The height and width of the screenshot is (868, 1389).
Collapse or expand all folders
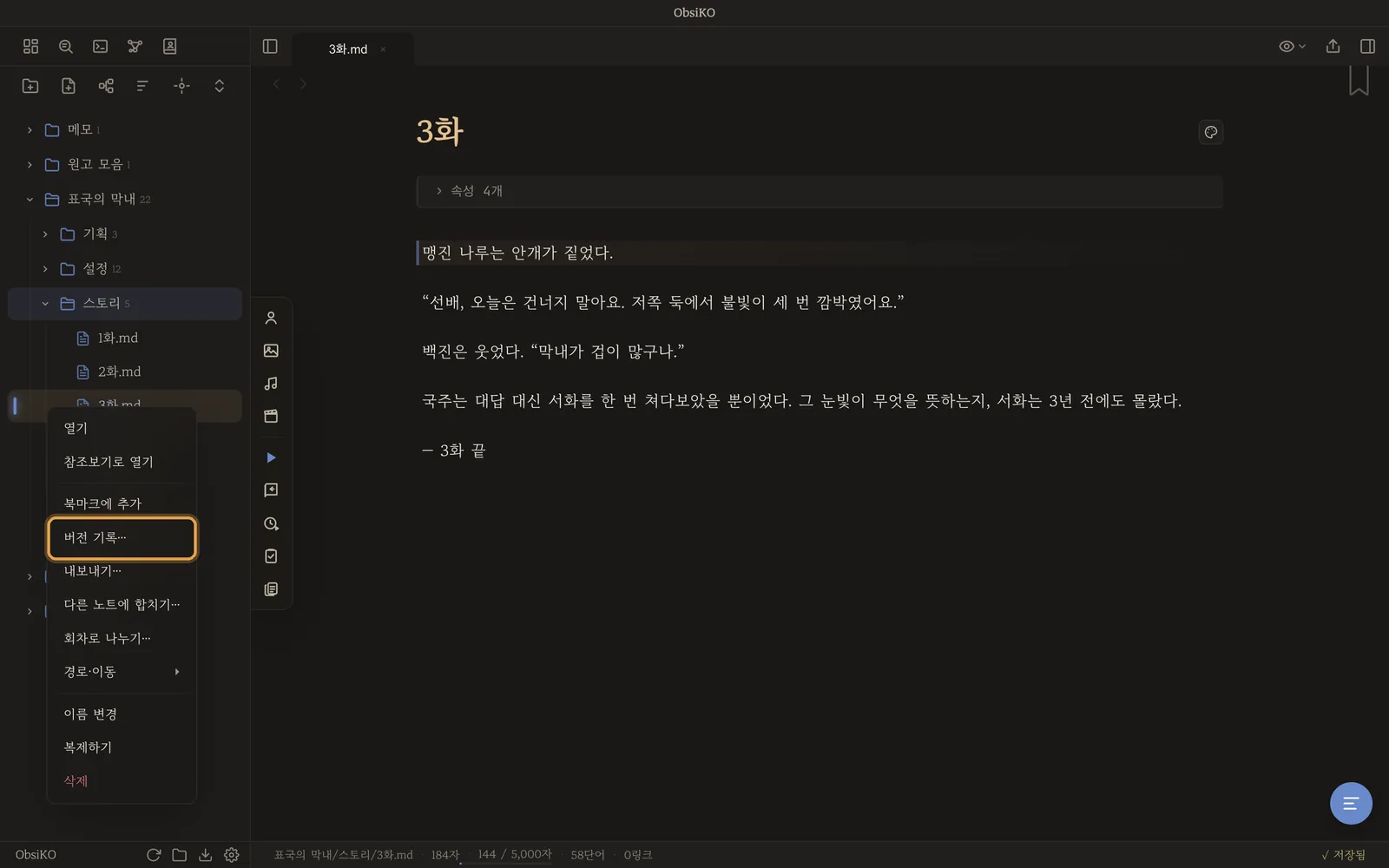(x=219, y=85)
